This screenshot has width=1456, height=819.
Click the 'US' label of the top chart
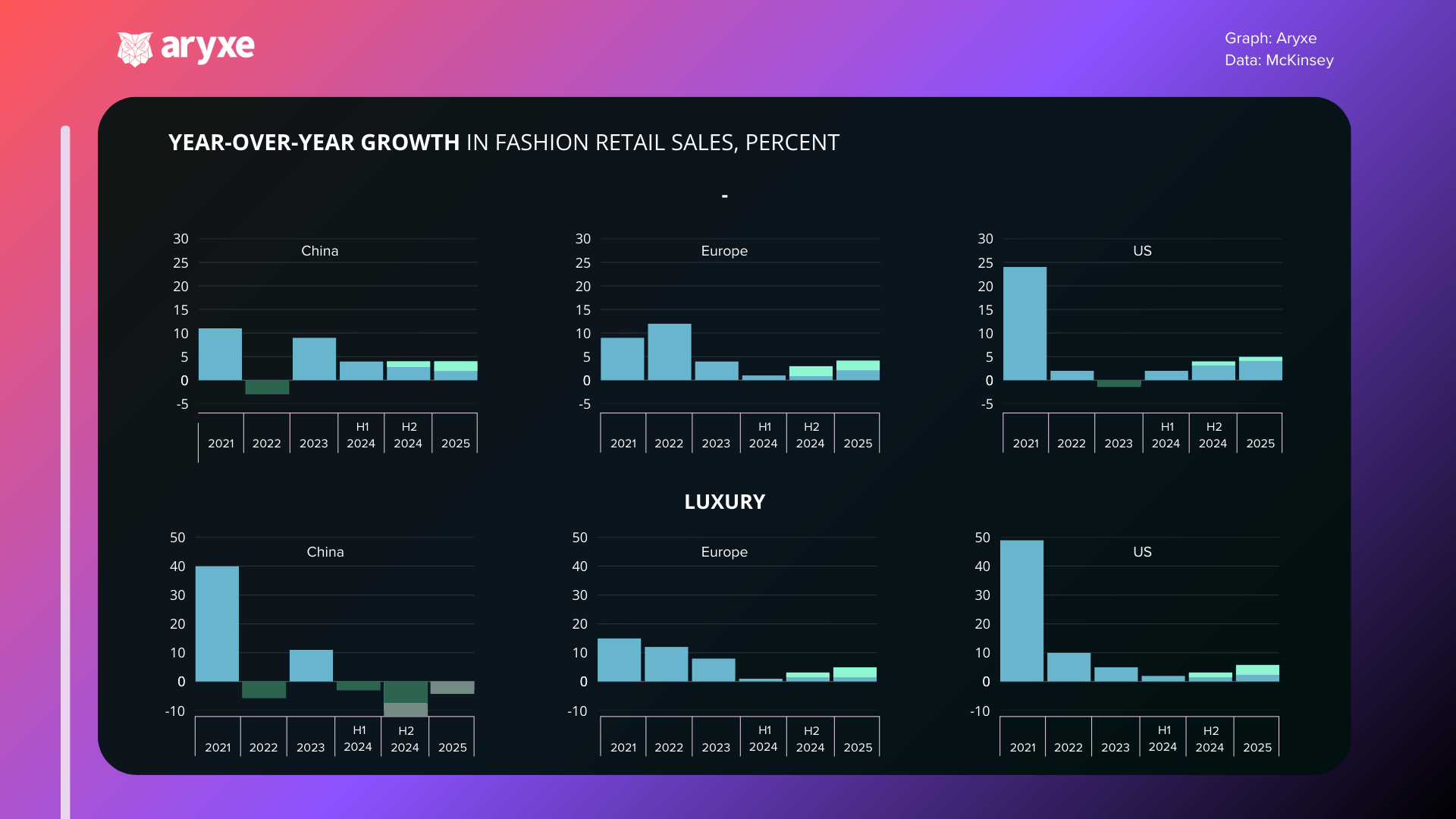click(x=1142, y=251)
